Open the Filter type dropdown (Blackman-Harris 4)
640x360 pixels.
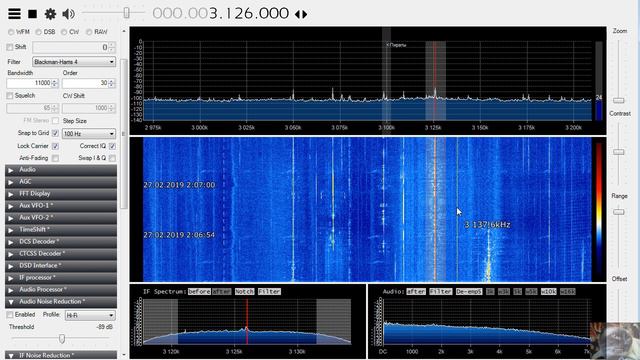pos(74,62)
